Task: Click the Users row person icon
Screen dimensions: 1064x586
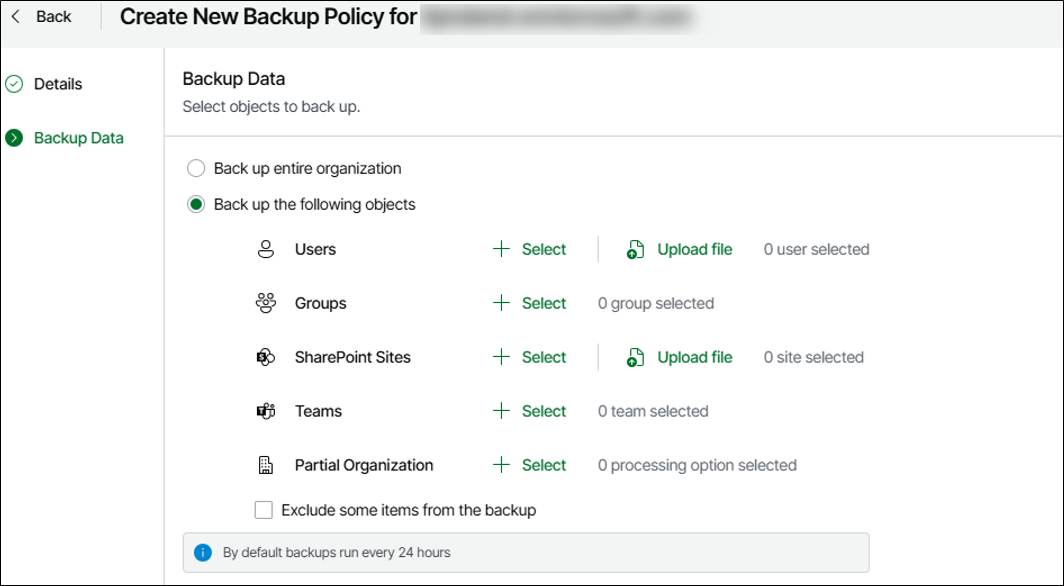Action: 265,250
